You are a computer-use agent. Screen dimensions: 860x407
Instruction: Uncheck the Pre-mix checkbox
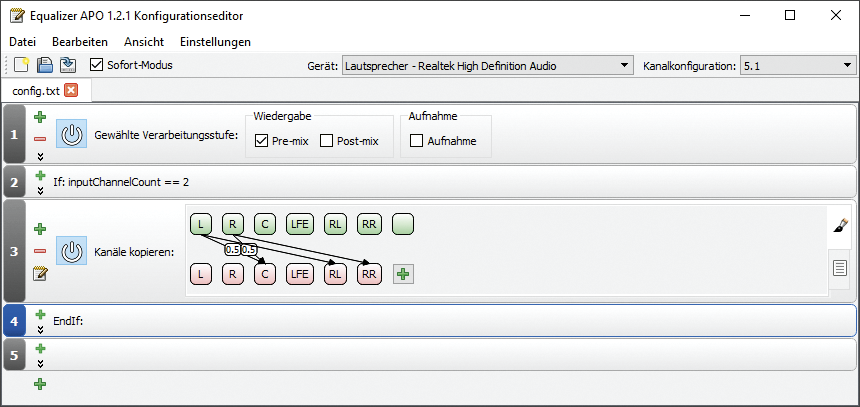(262, 141)
